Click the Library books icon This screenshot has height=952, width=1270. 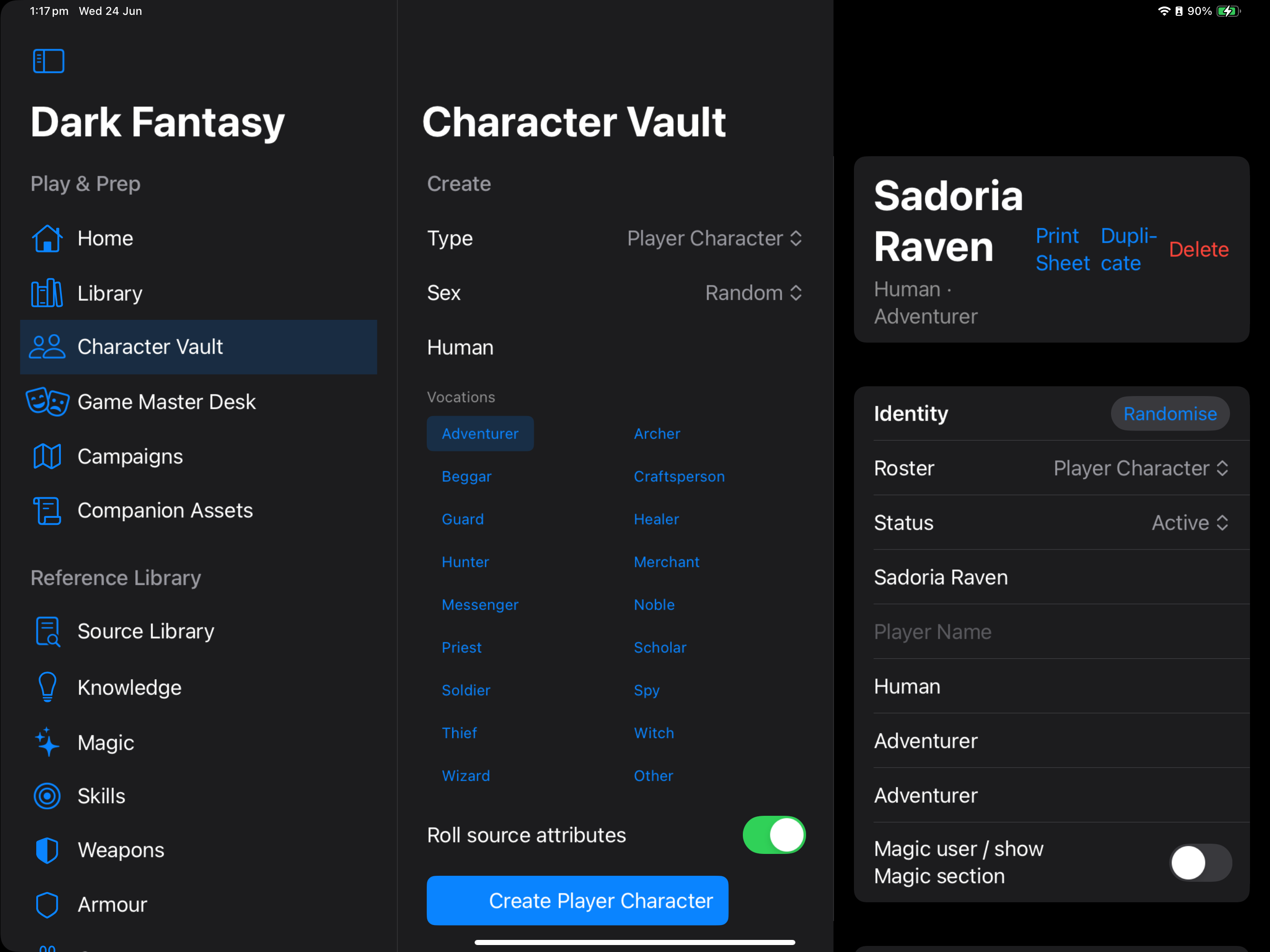click(47, 293)
